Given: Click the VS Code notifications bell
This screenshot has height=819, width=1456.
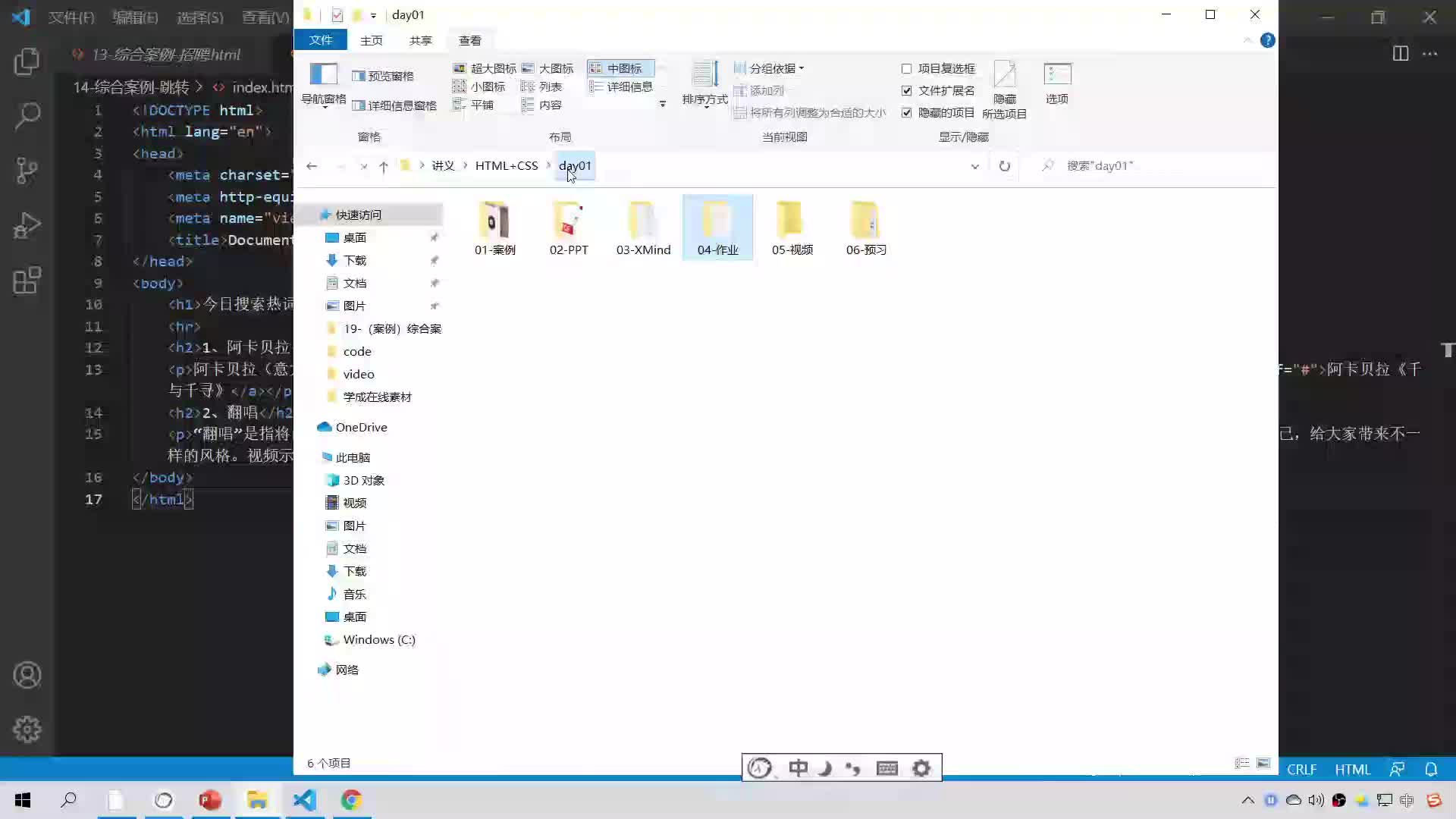Looking at the screenshot, I should [x=1431, y=769].
